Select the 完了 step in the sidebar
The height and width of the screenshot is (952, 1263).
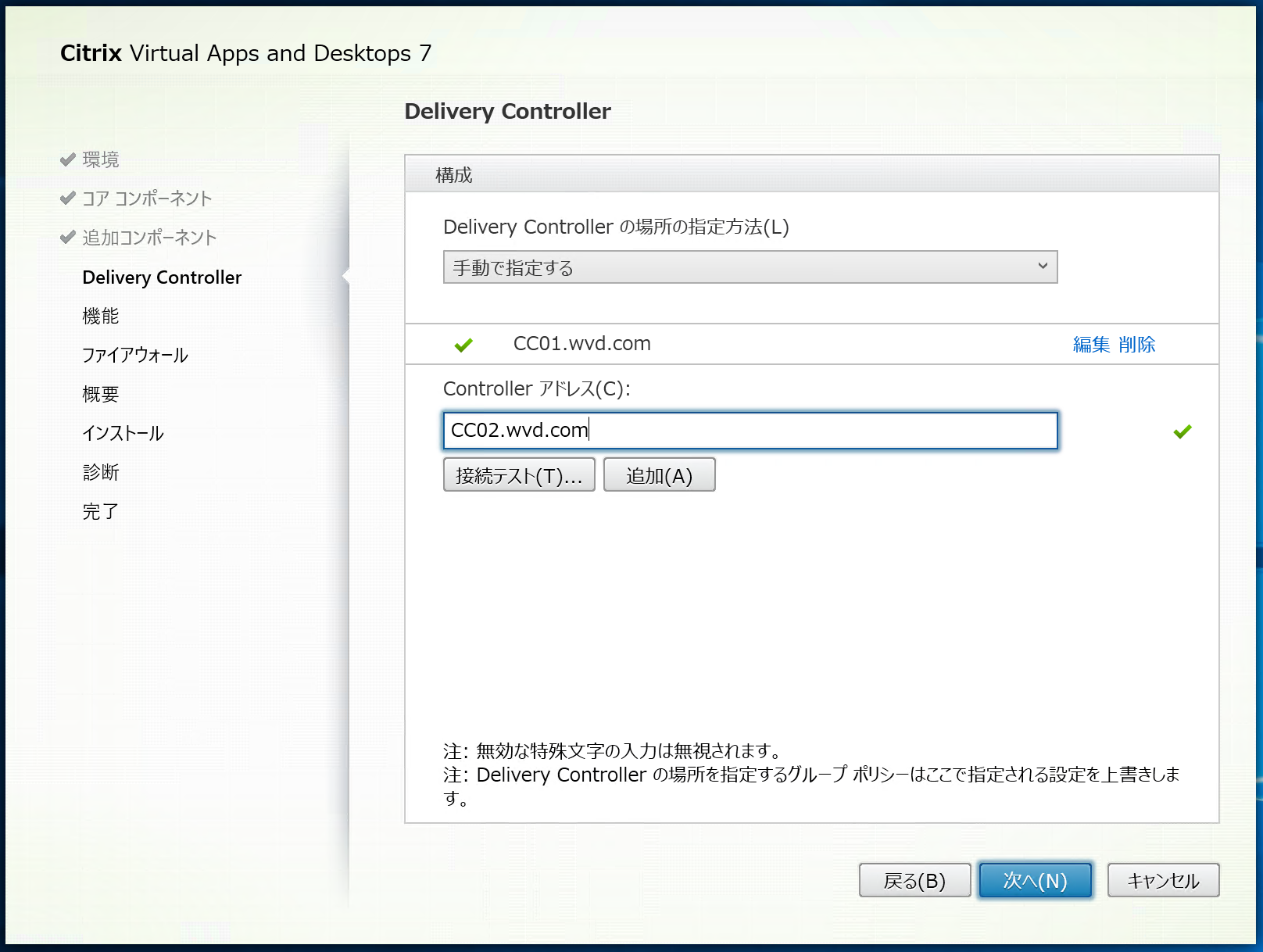[100, 510]
